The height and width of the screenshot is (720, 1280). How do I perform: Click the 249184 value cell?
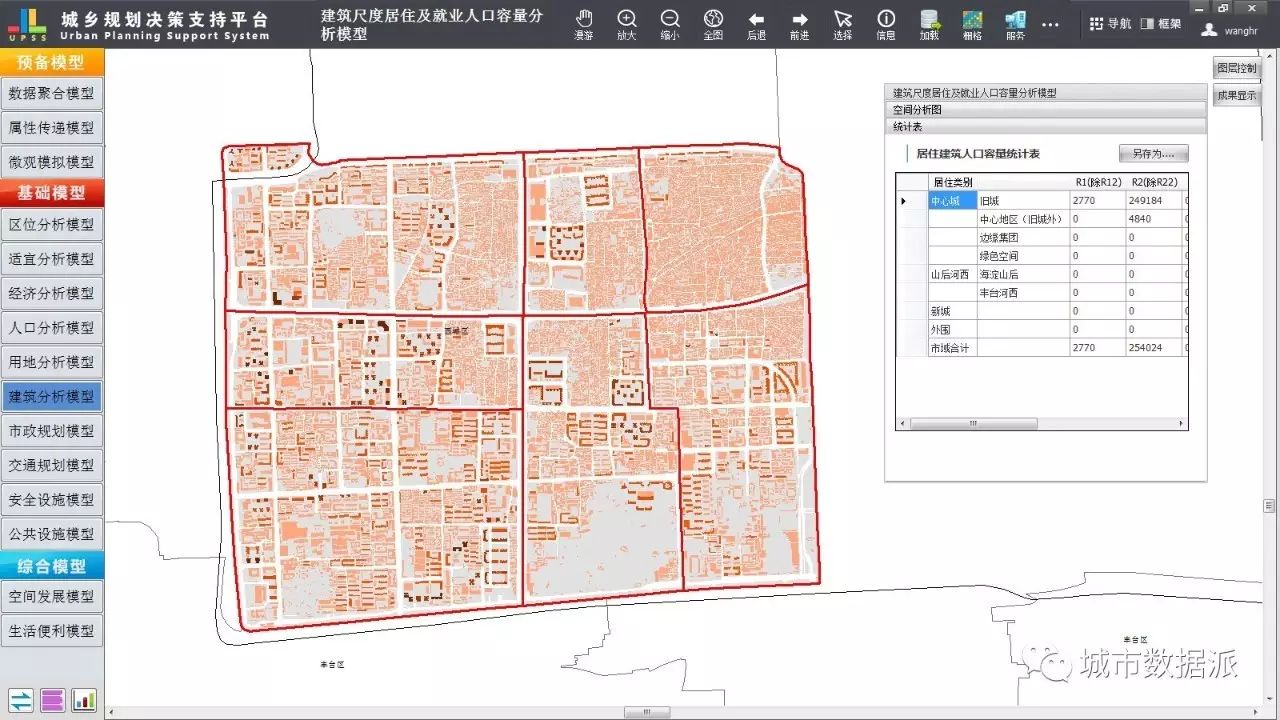1153,201
